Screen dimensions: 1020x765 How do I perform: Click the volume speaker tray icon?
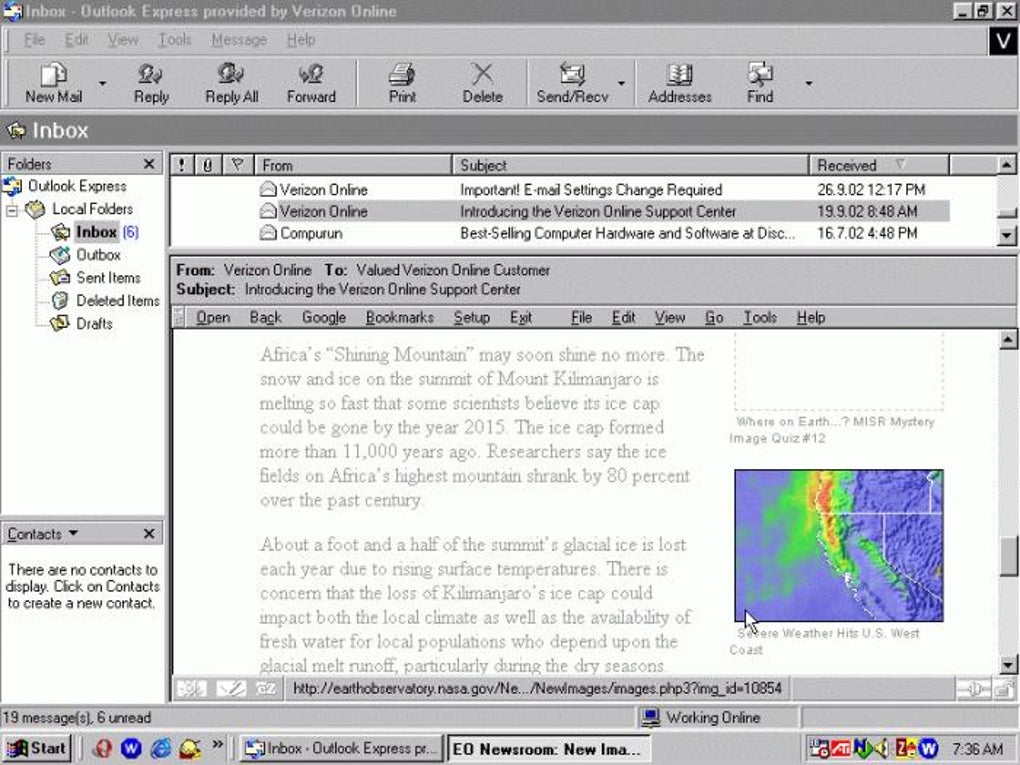click(883, 749)
